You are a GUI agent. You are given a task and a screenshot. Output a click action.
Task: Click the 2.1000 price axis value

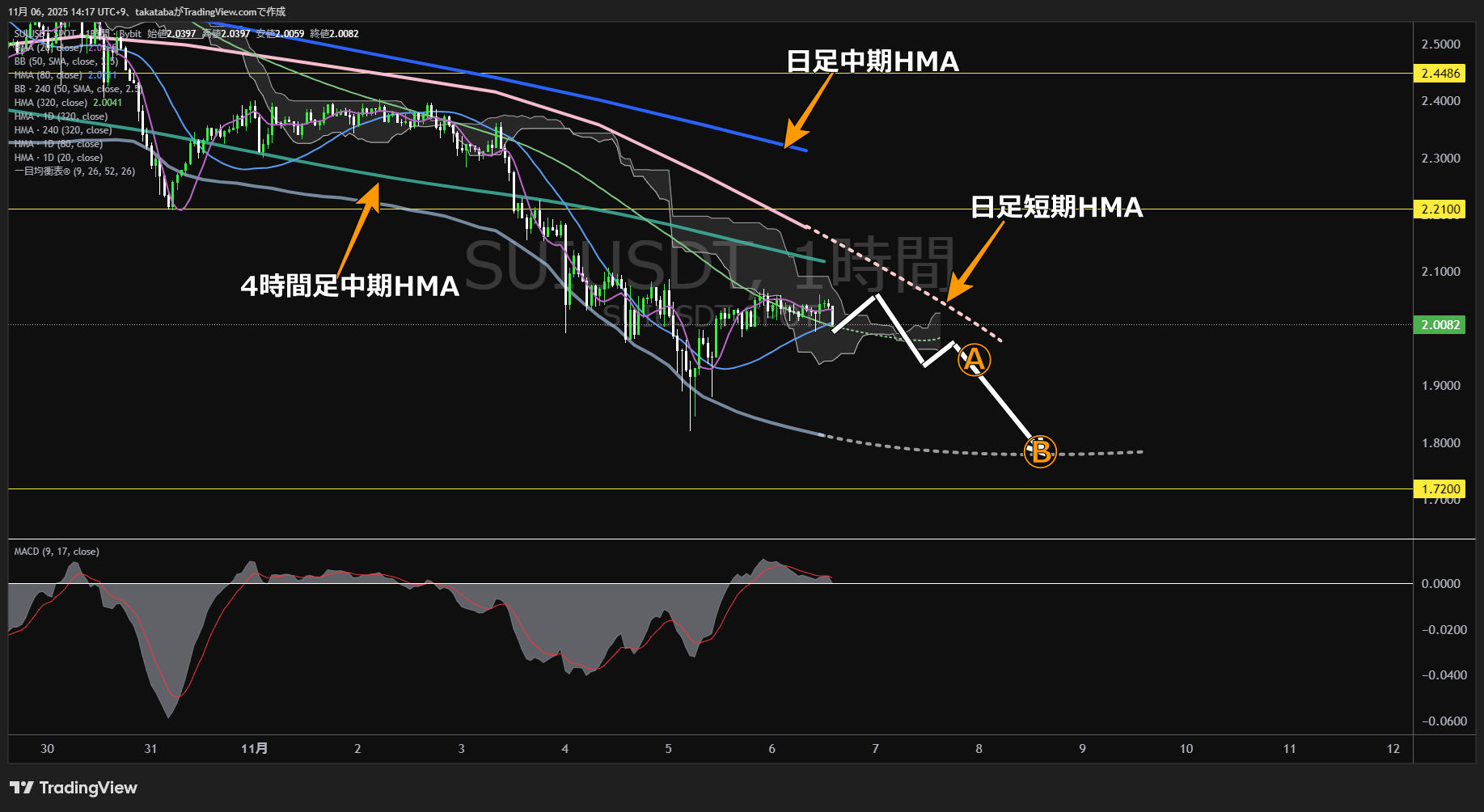(1440, 272)
